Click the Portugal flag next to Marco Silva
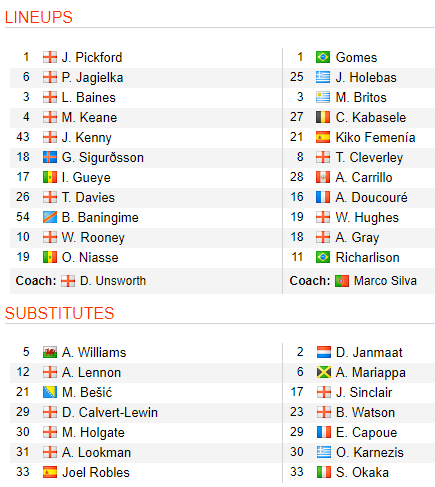435x487 pixels. point(342,281)
